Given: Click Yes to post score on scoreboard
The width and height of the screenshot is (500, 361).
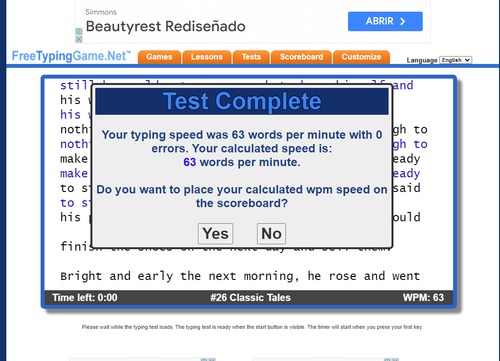Looking at the screenshot, I should pyautogui.click(x=215, y=233).
